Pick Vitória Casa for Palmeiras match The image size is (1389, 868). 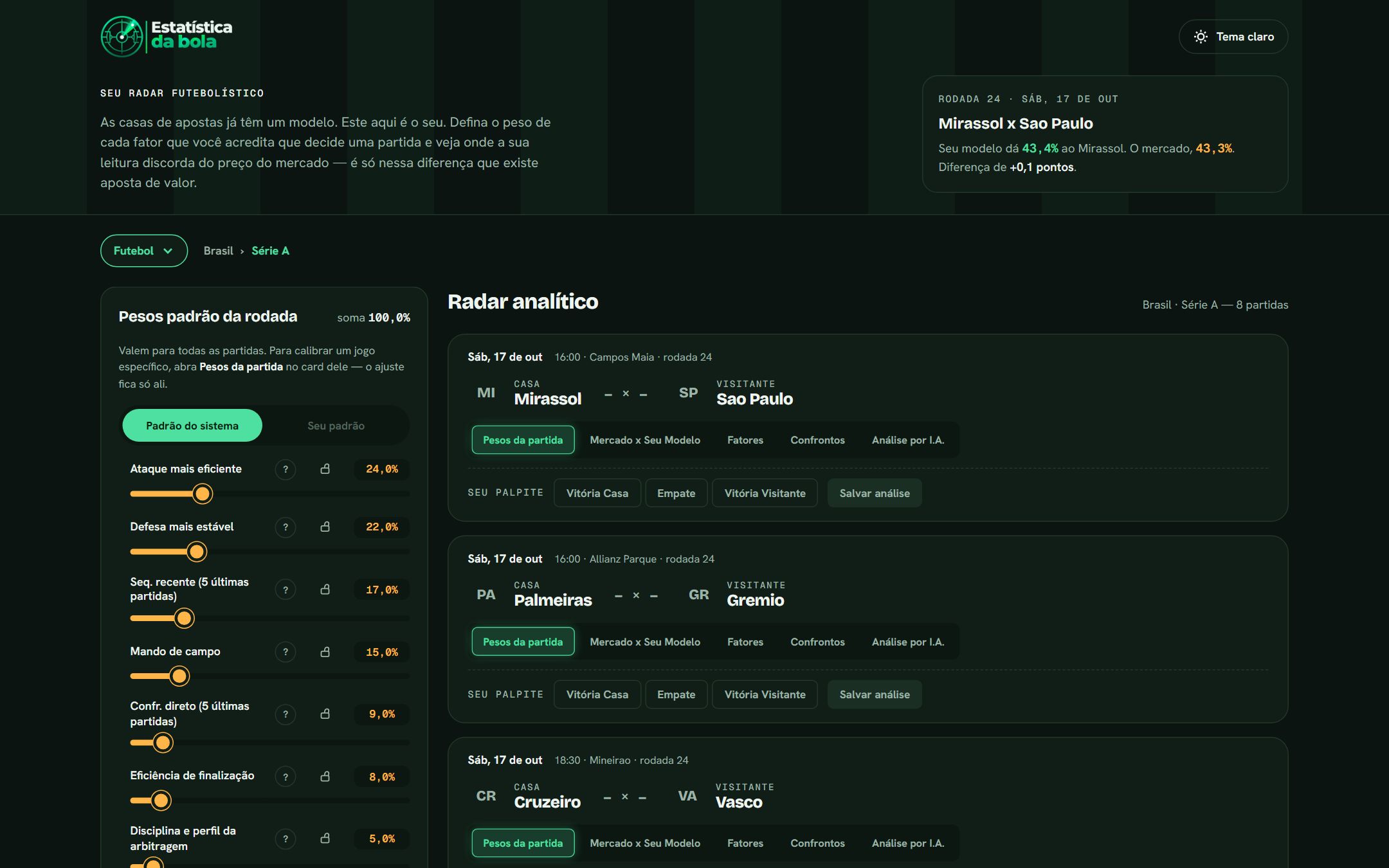597,694
